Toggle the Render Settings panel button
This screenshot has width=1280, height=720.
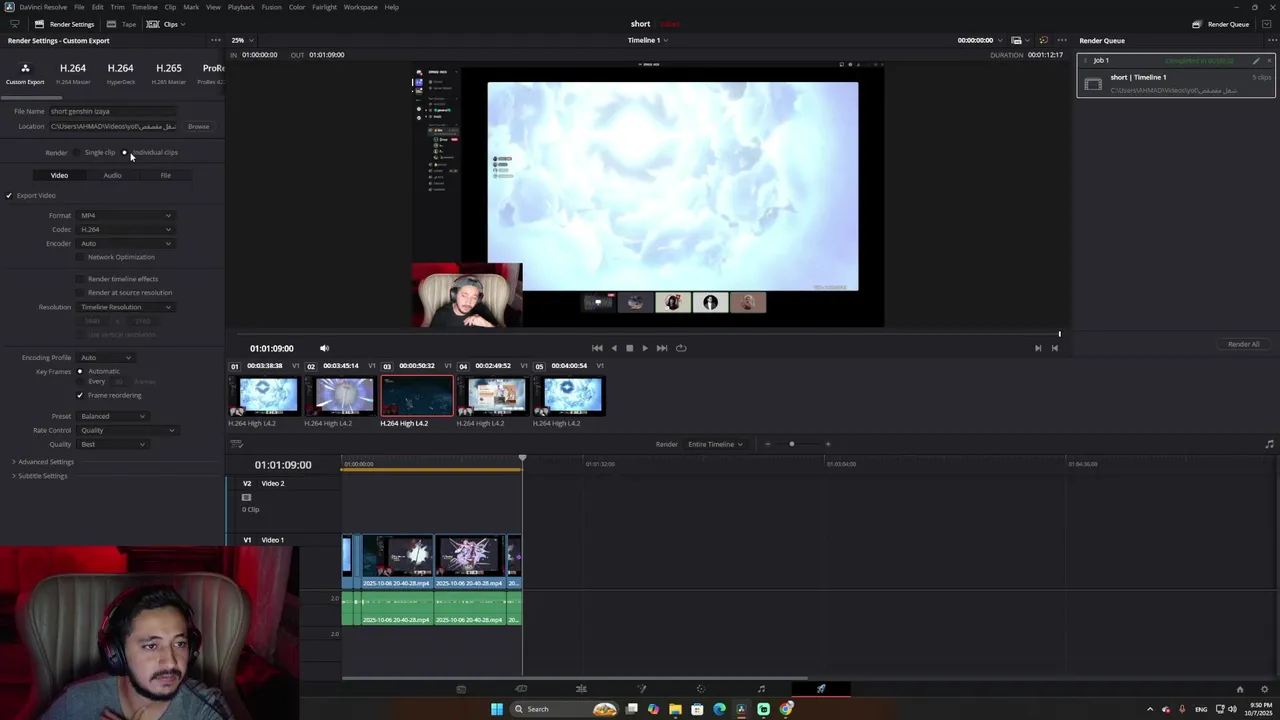point(64,24)
